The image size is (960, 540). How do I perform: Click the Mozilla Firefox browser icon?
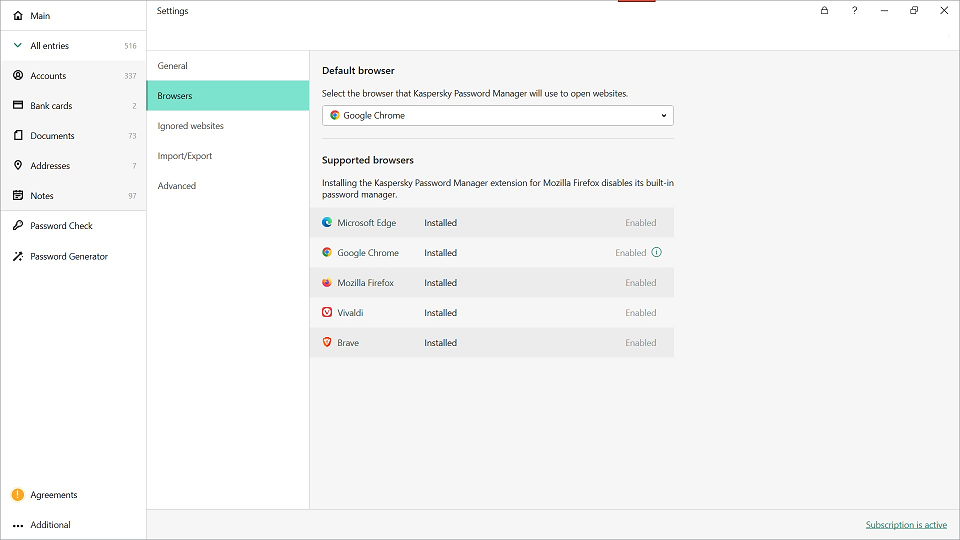[x=327, y=282]
